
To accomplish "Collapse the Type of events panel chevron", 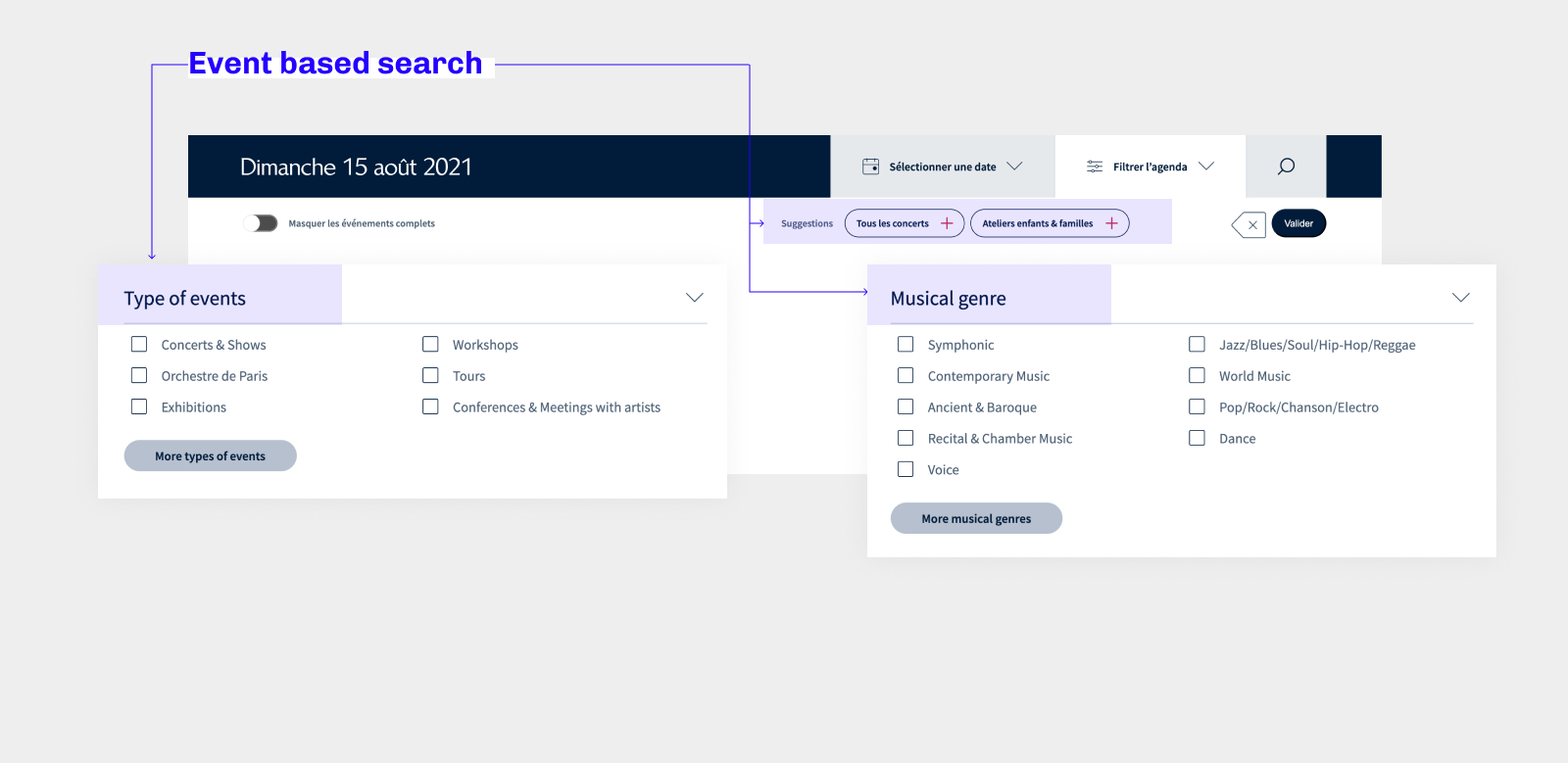I will point(694,298).
